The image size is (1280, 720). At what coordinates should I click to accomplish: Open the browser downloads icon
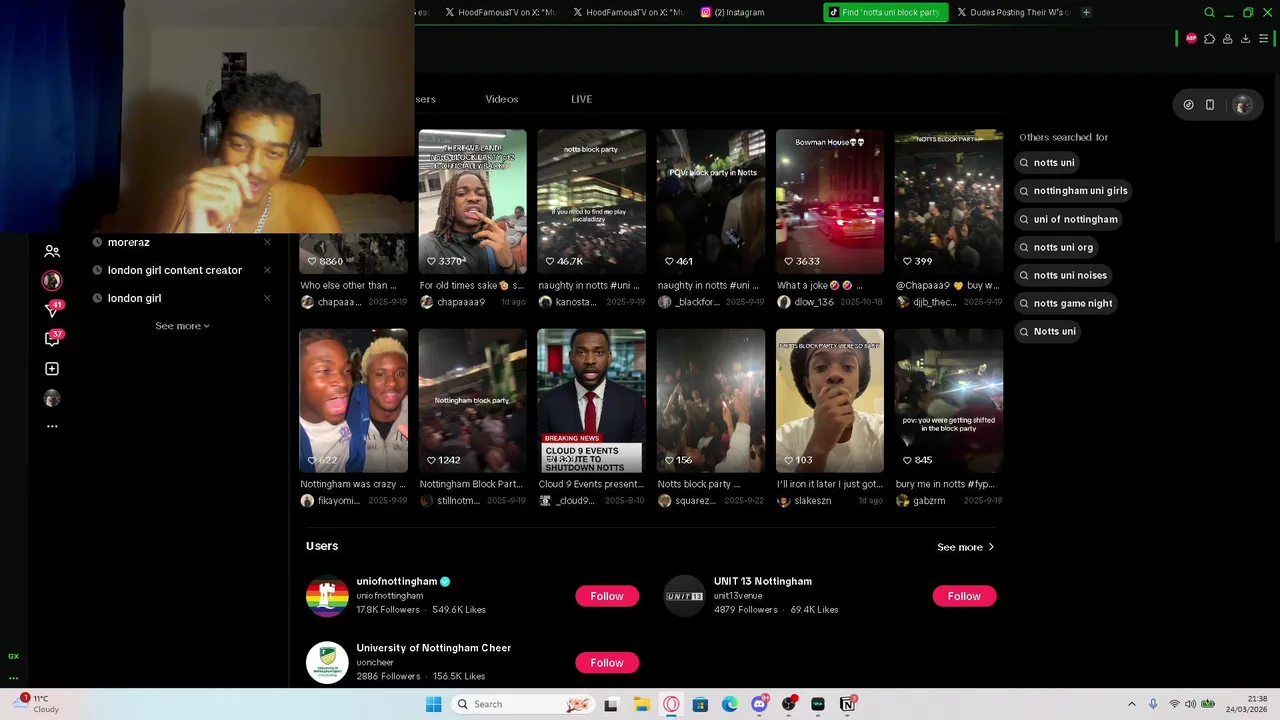1245,38
